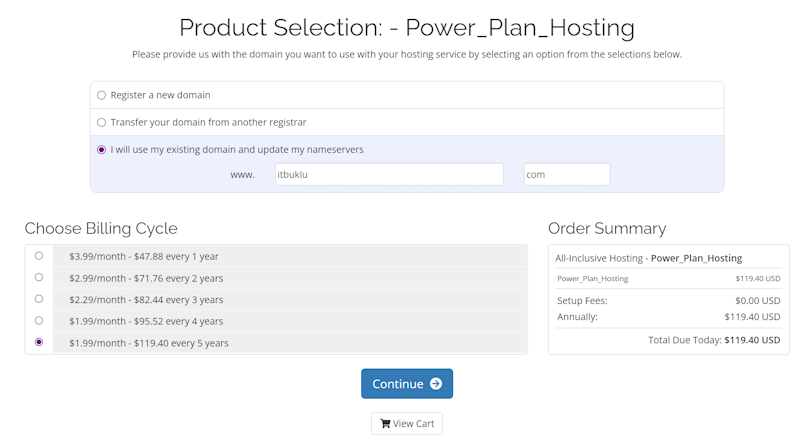This screenshot has height=440, width=800.
Task: Select use my existing domain radio button
Action: pos(101,150)
